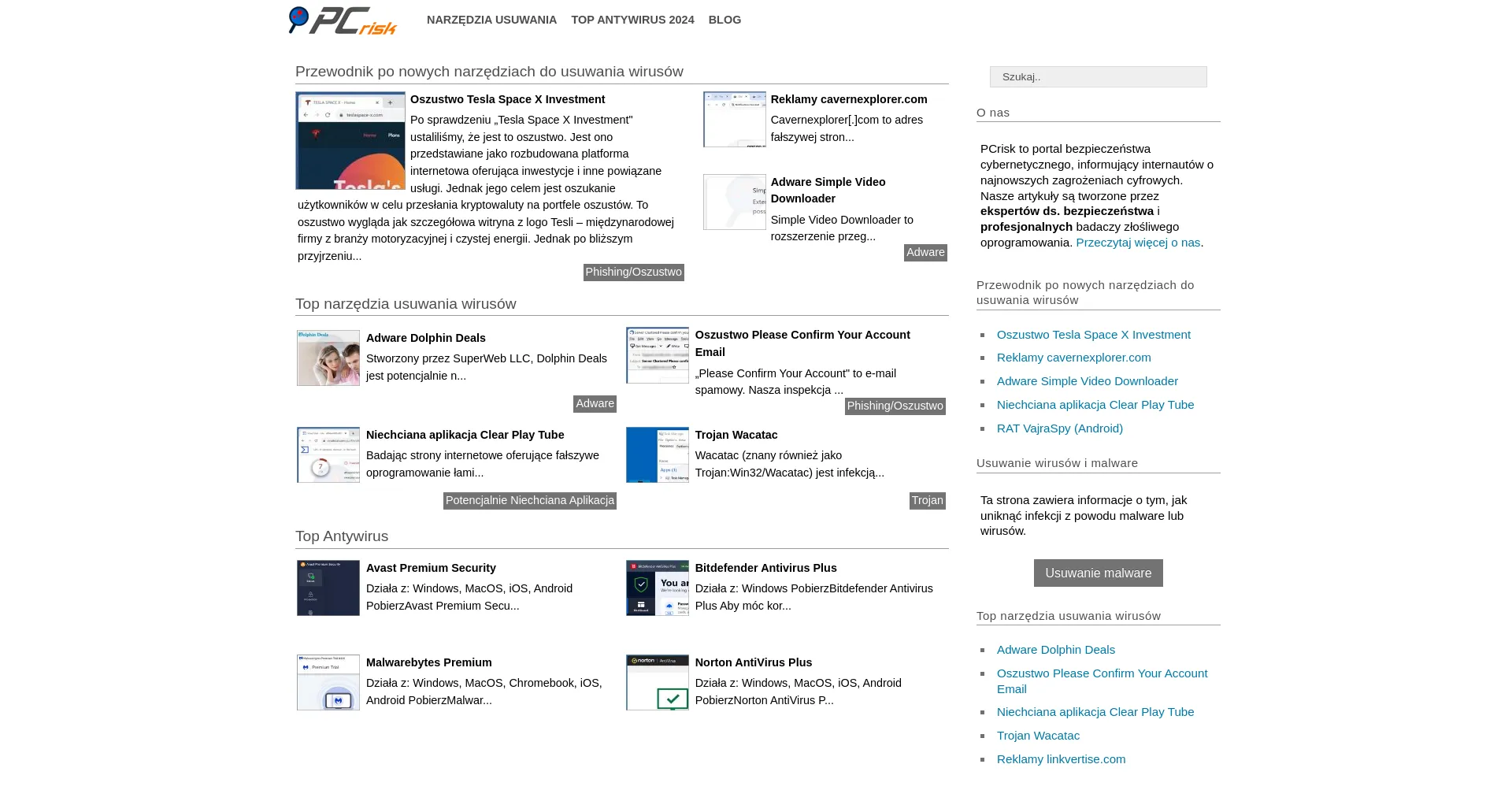
Task: Click the Usuwanie malware button
Action: click(1098, 573)
